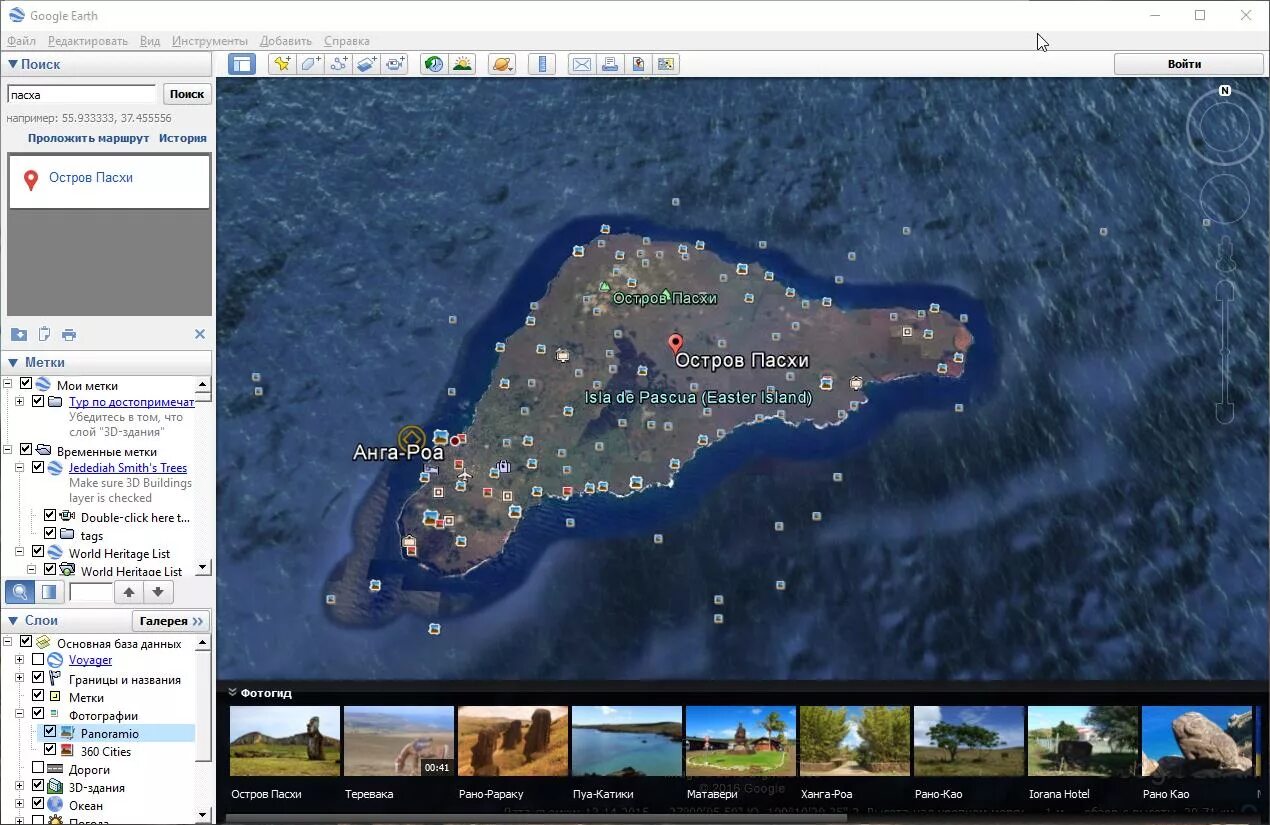Click the Поиск search button
This screenshot has width=1270, height=825.
tap(187, 94)
